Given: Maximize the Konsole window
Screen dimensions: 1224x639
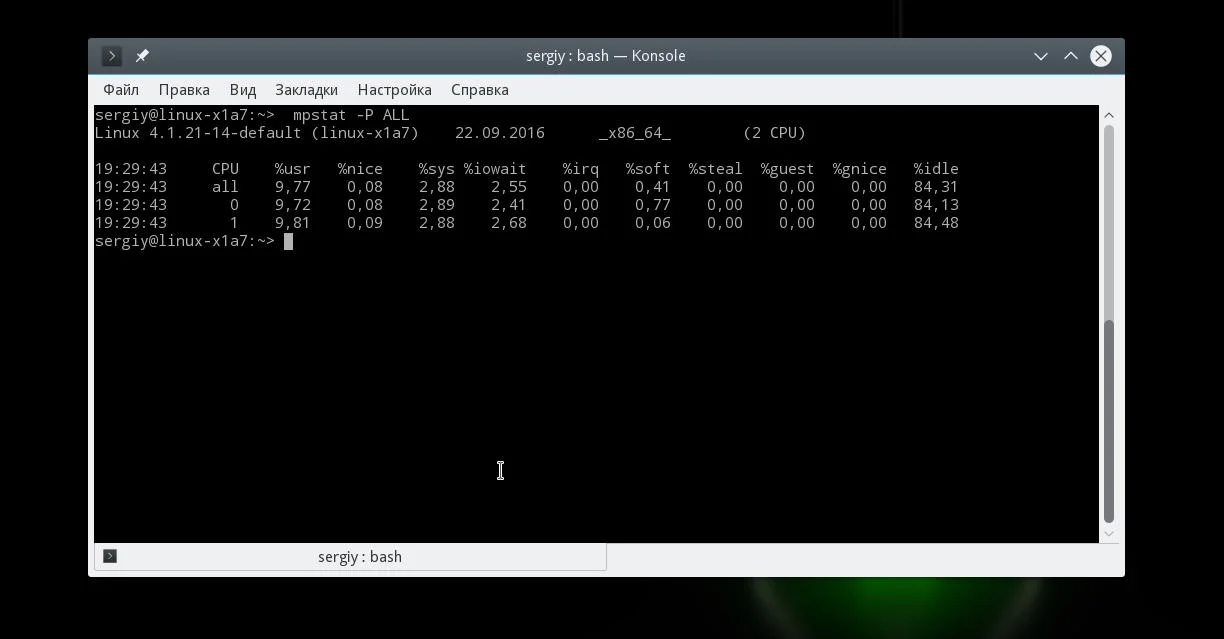Looking at the screenshot, I should pyautogui.click(x=1070, y=56).
